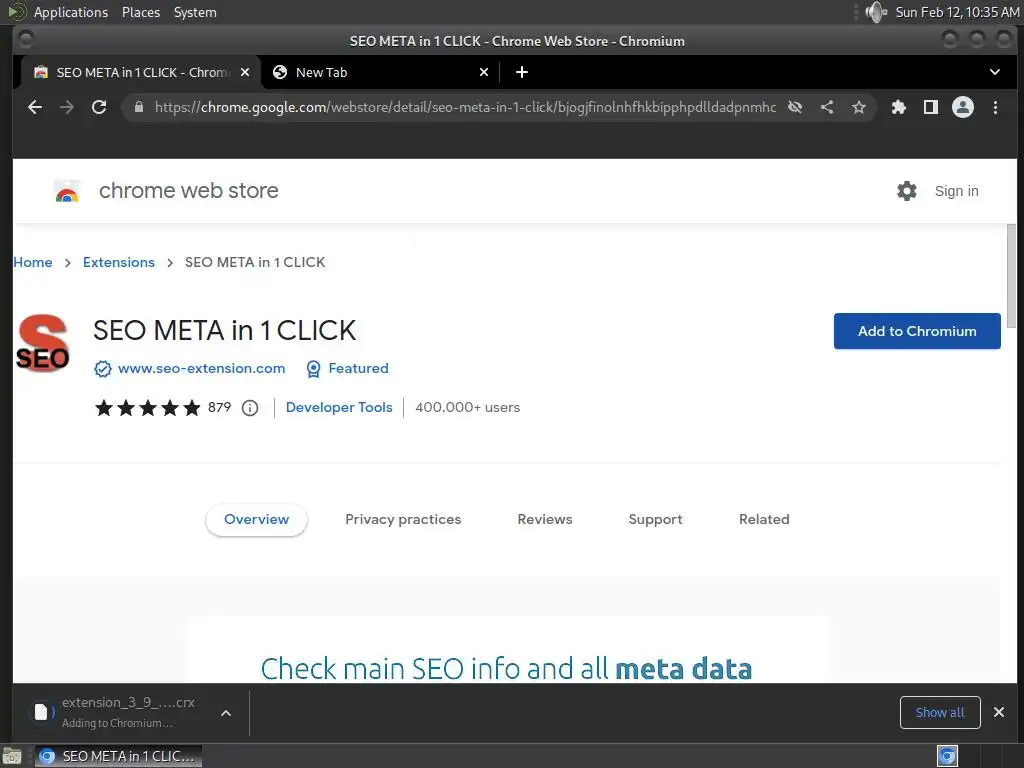Viewport: 1024px width, 768px height.
Task: Sign in to Chrome Web Store
Action: click(956, 191)
